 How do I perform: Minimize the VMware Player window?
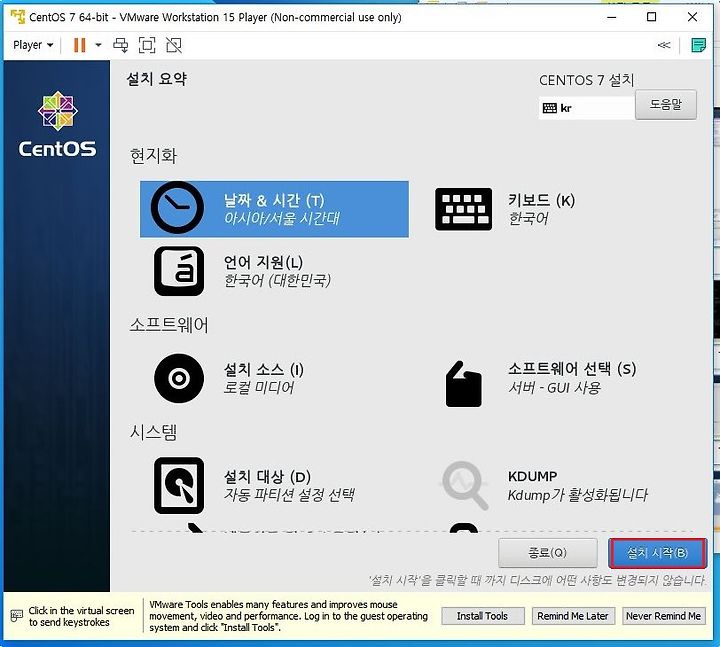611,17
